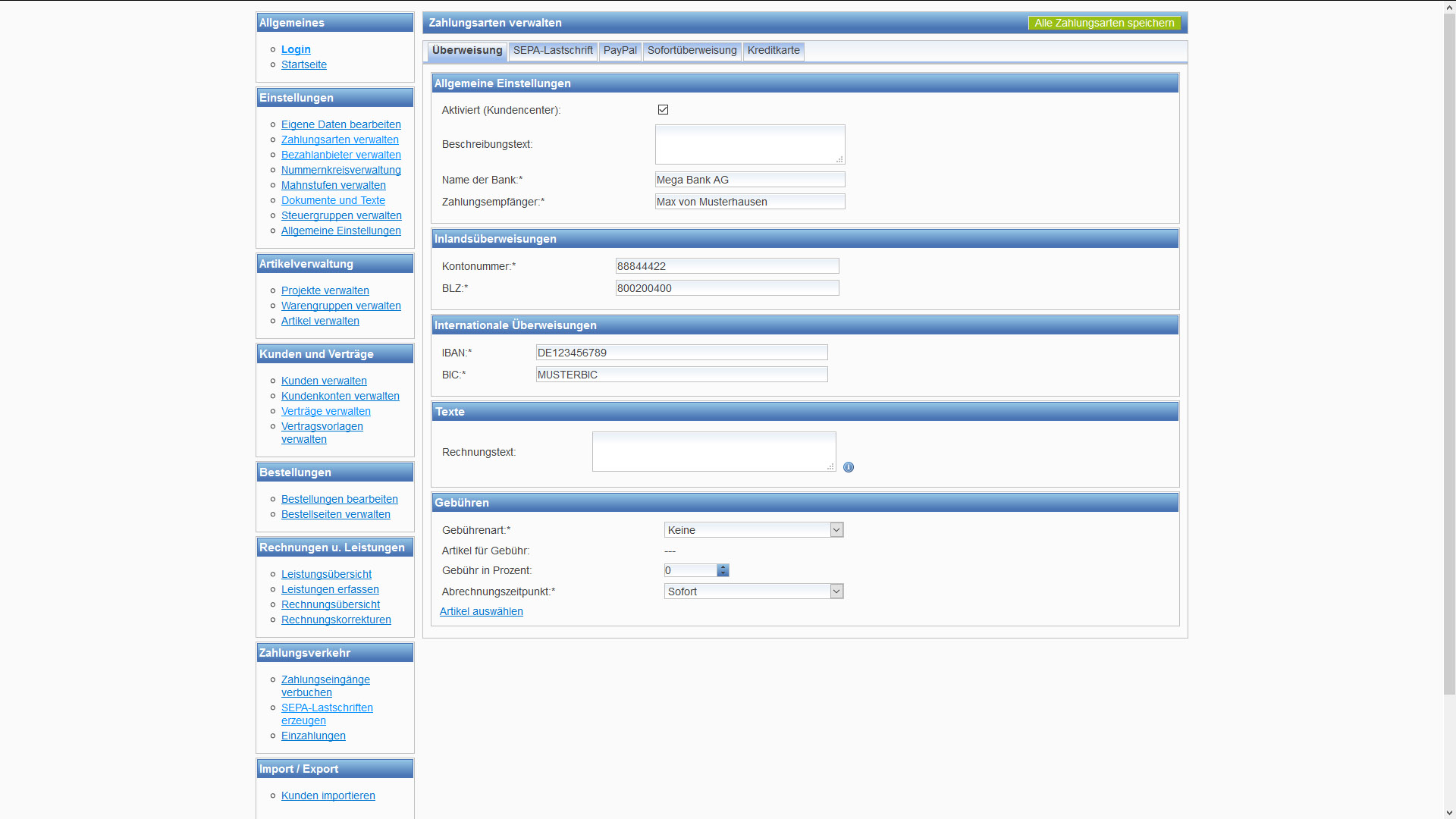Viewport: 1456px width, 819px height.
Task: Click the Gebühr in Prozent spinner arrows
Action: coord(723,570)
